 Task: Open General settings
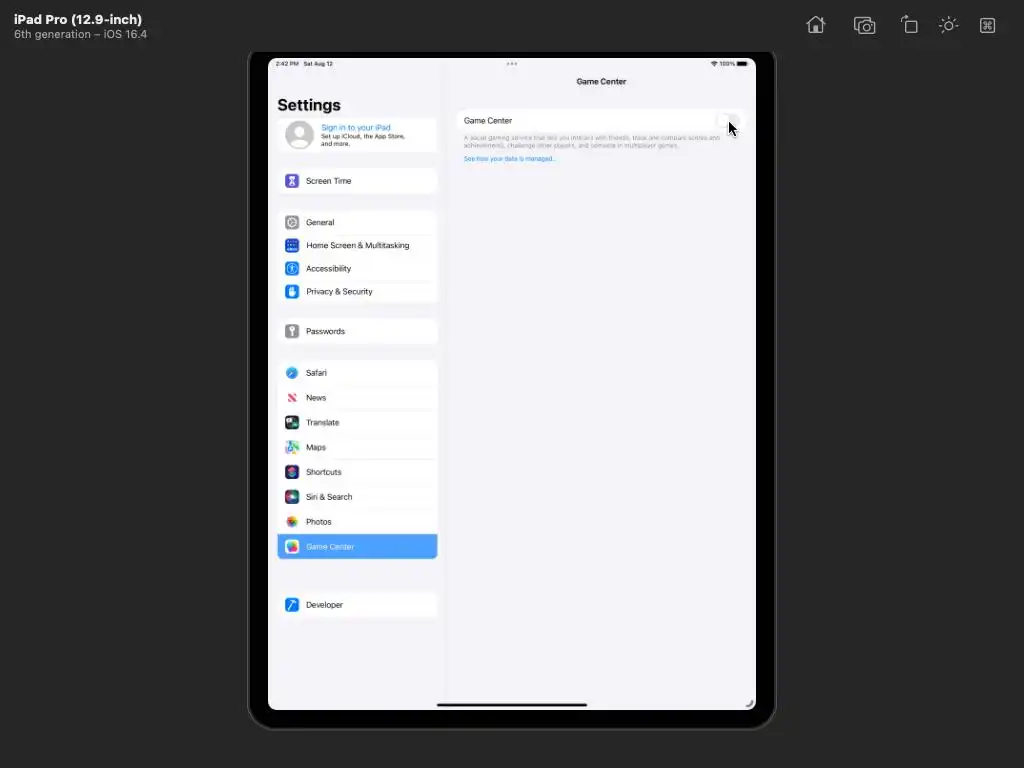357,222
